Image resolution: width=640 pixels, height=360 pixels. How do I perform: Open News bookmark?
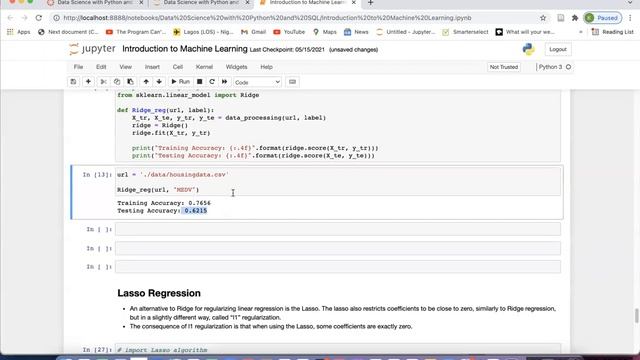pyautogui.click(x=356, y=32)
